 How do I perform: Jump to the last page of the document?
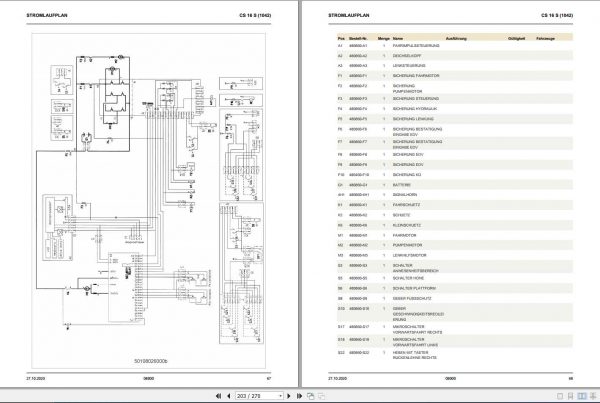pyautogui.click(x=300, y=396)
